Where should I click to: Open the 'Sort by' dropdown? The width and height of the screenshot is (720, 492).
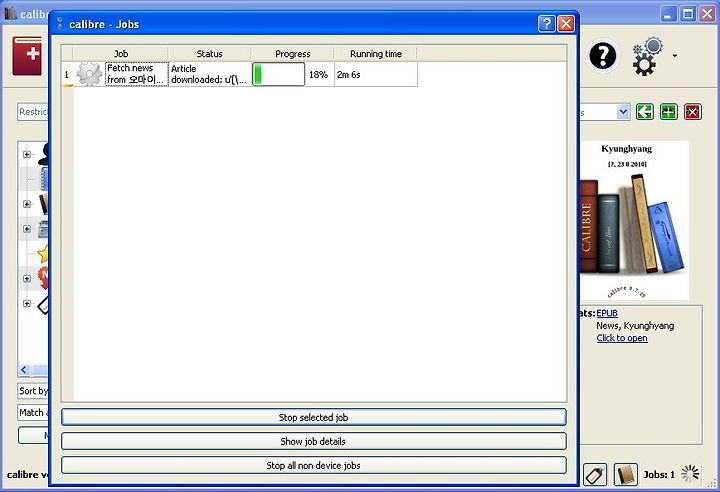(33, 391)
